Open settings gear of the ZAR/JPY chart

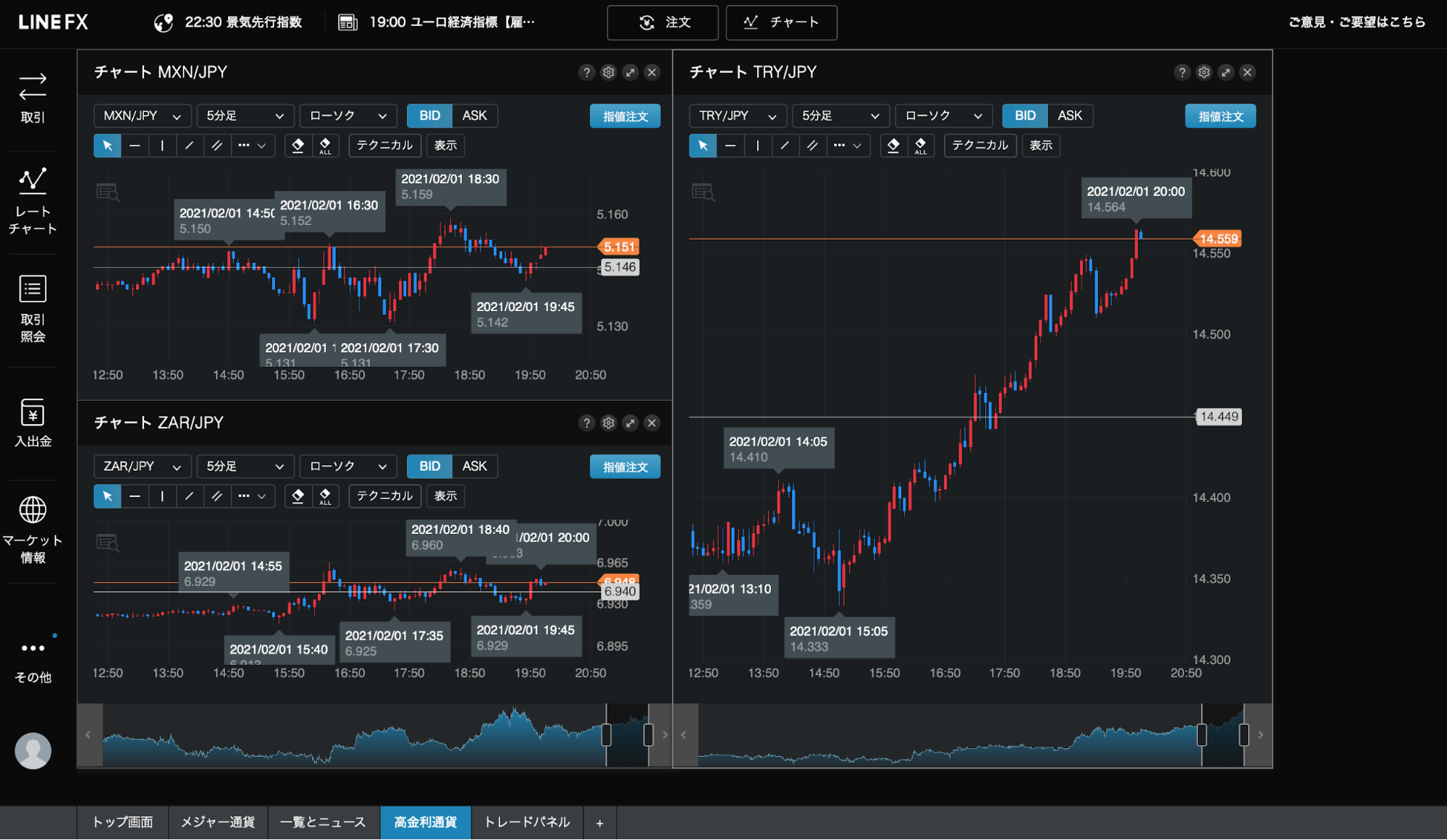pos(609,423)
